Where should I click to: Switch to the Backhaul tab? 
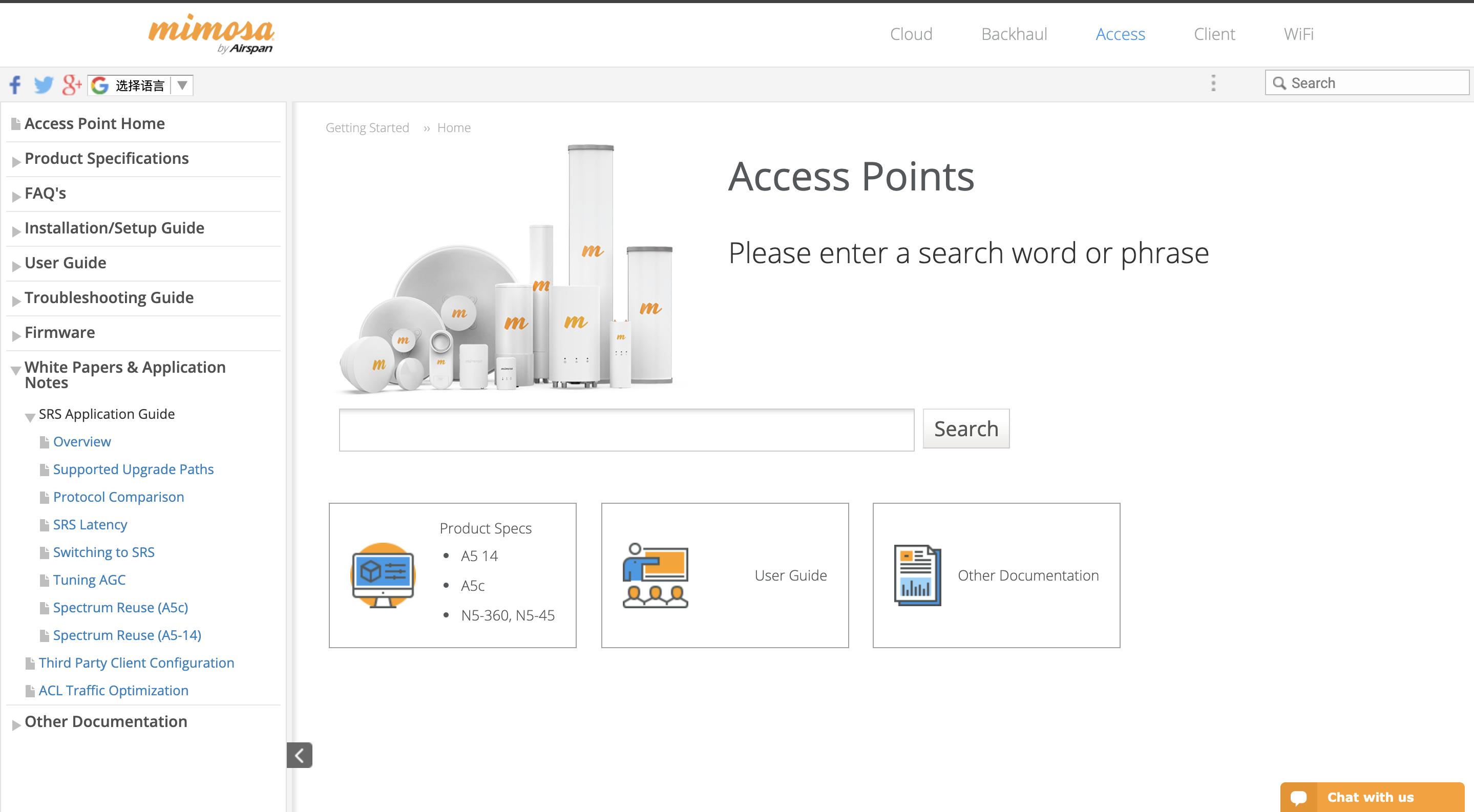(x=1014, y=34)
